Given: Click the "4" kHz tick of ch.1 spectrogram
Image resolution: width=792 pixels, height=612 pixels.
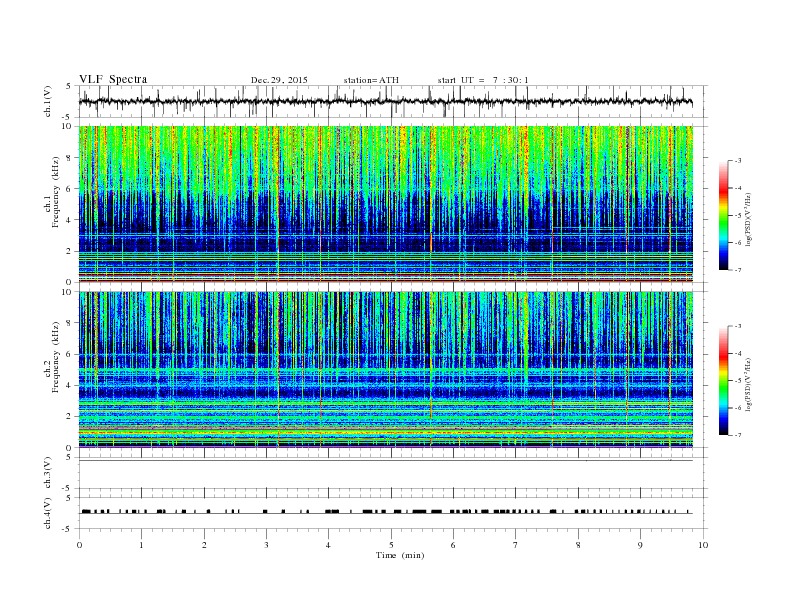Looking at the screenshot, I should [69, 220].
